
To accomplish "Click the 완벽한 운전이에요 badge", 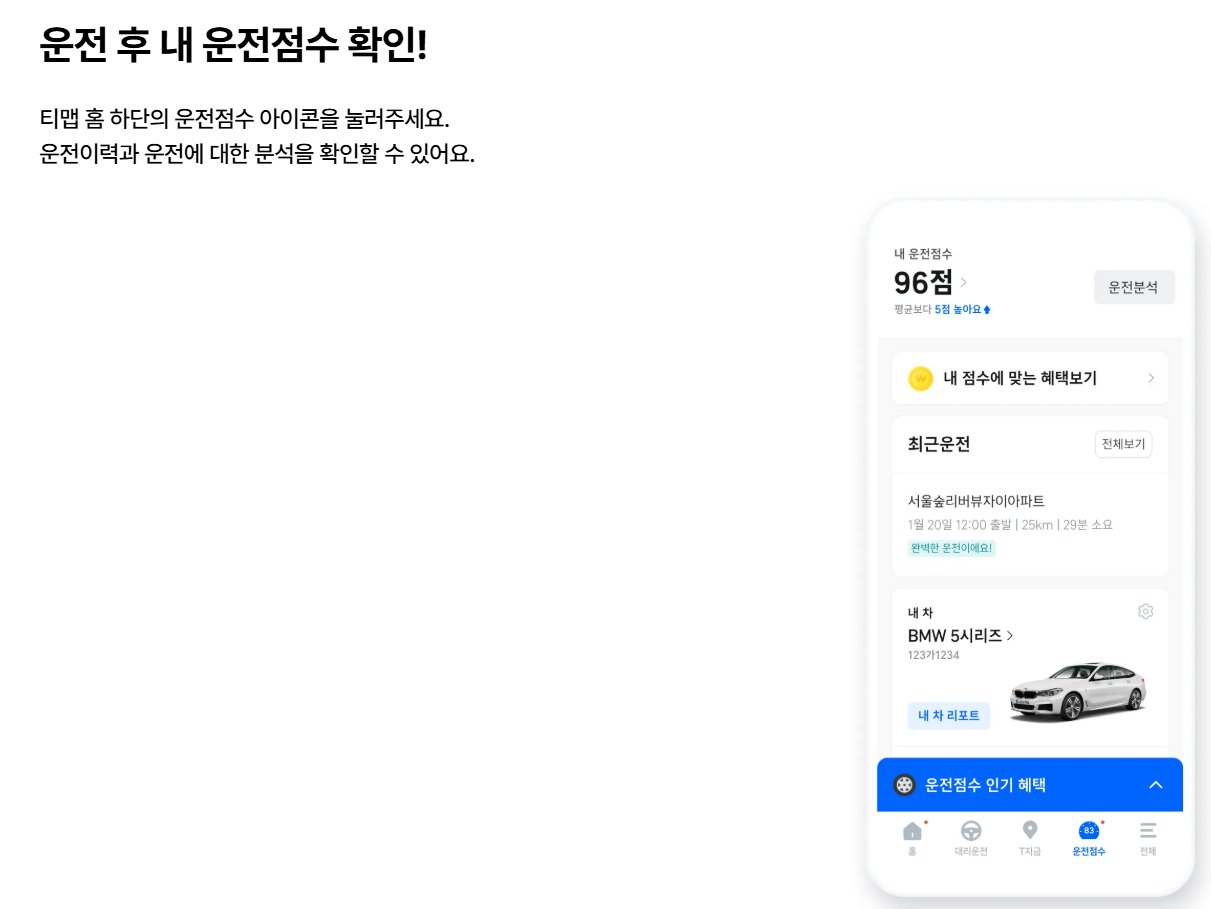I will (x=949, y=548).
